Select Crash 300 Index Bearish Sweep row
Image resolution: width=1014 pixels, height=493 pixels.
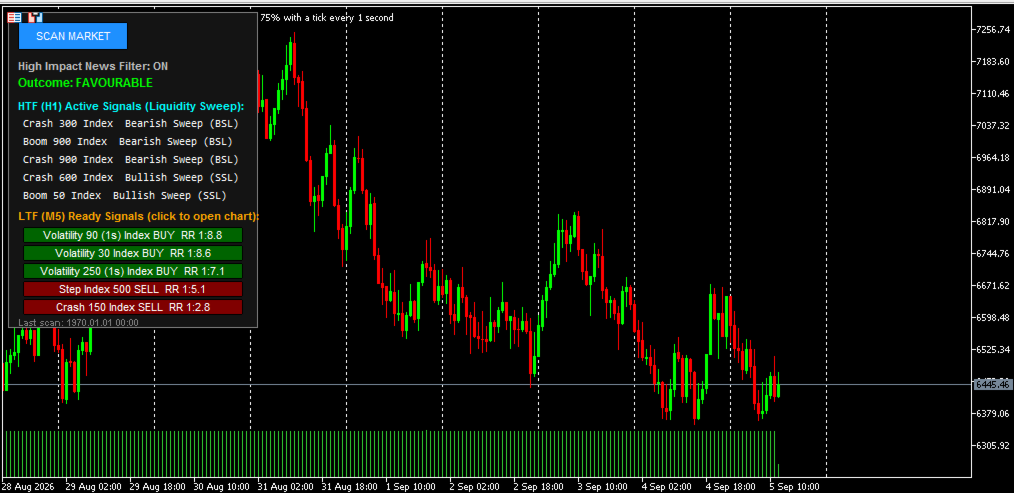[131, 123]
